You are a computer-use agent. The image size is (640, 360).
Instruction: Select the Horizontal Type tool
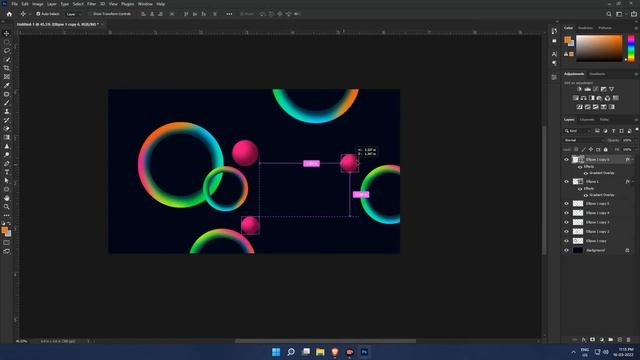point(7,172)
